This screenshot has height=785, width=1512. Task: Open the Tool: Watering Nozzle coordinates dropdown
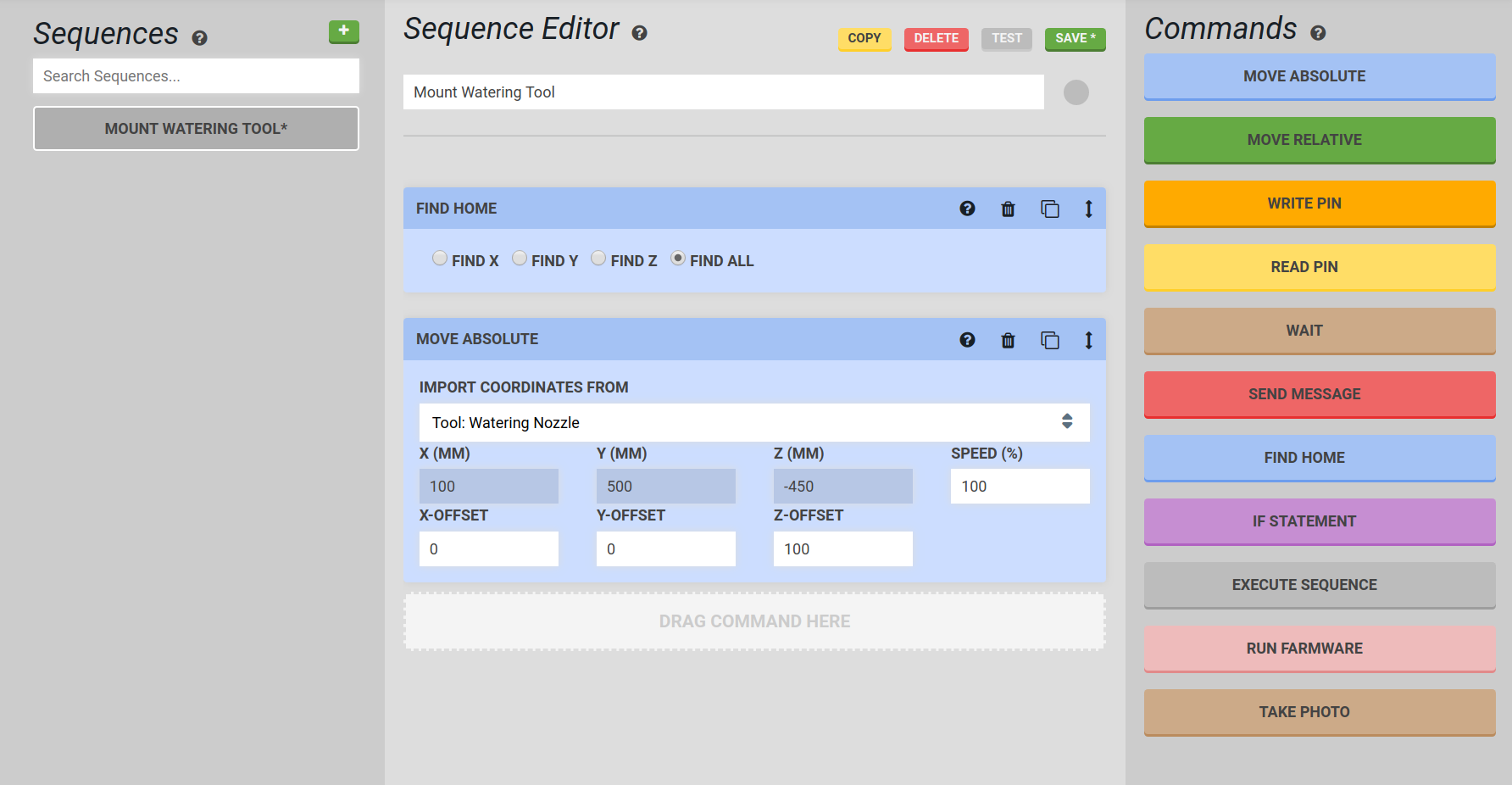[754, 422]
